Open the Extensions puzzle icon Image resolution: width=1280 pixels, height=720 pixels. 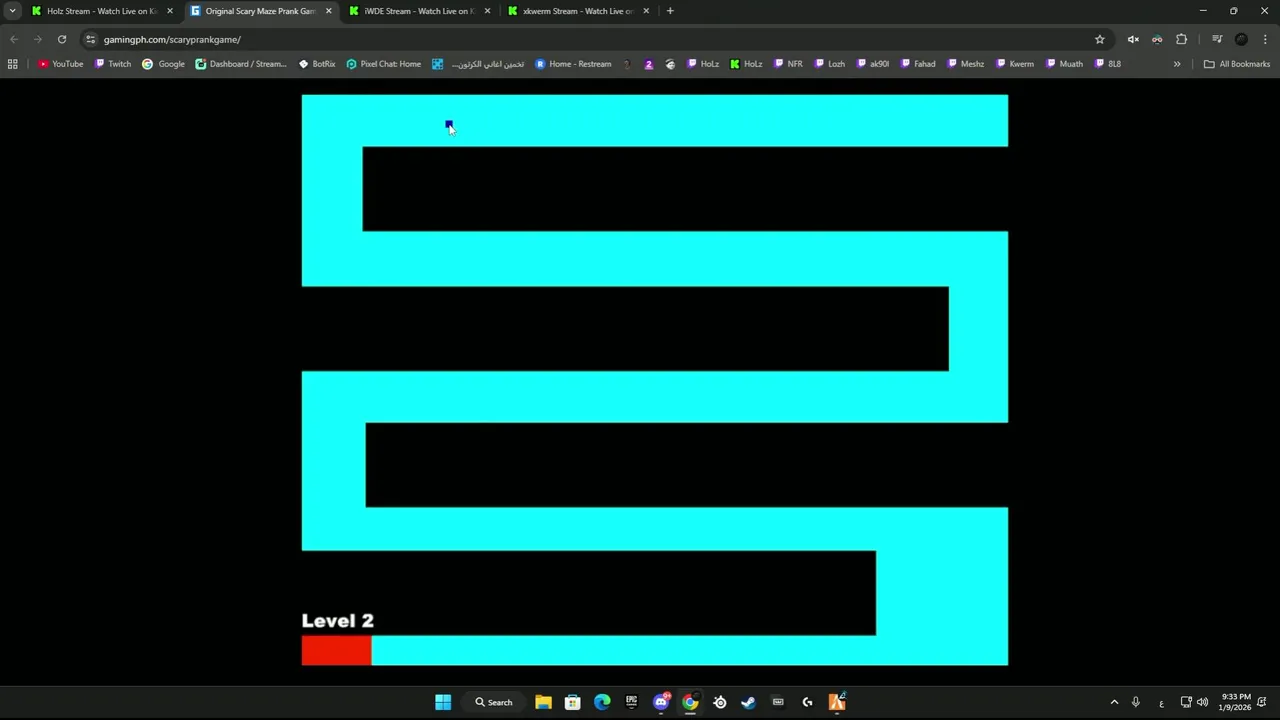coord(1181,39)
